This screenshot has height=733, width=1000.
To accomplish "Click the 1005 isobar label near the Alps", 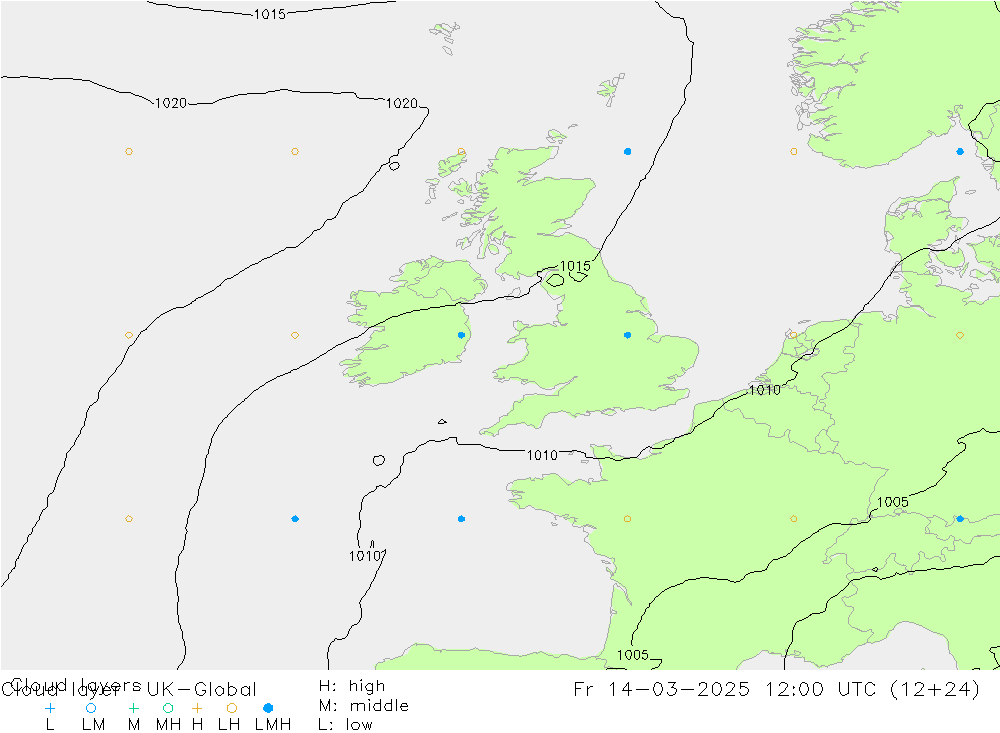I will click(893, 502).
